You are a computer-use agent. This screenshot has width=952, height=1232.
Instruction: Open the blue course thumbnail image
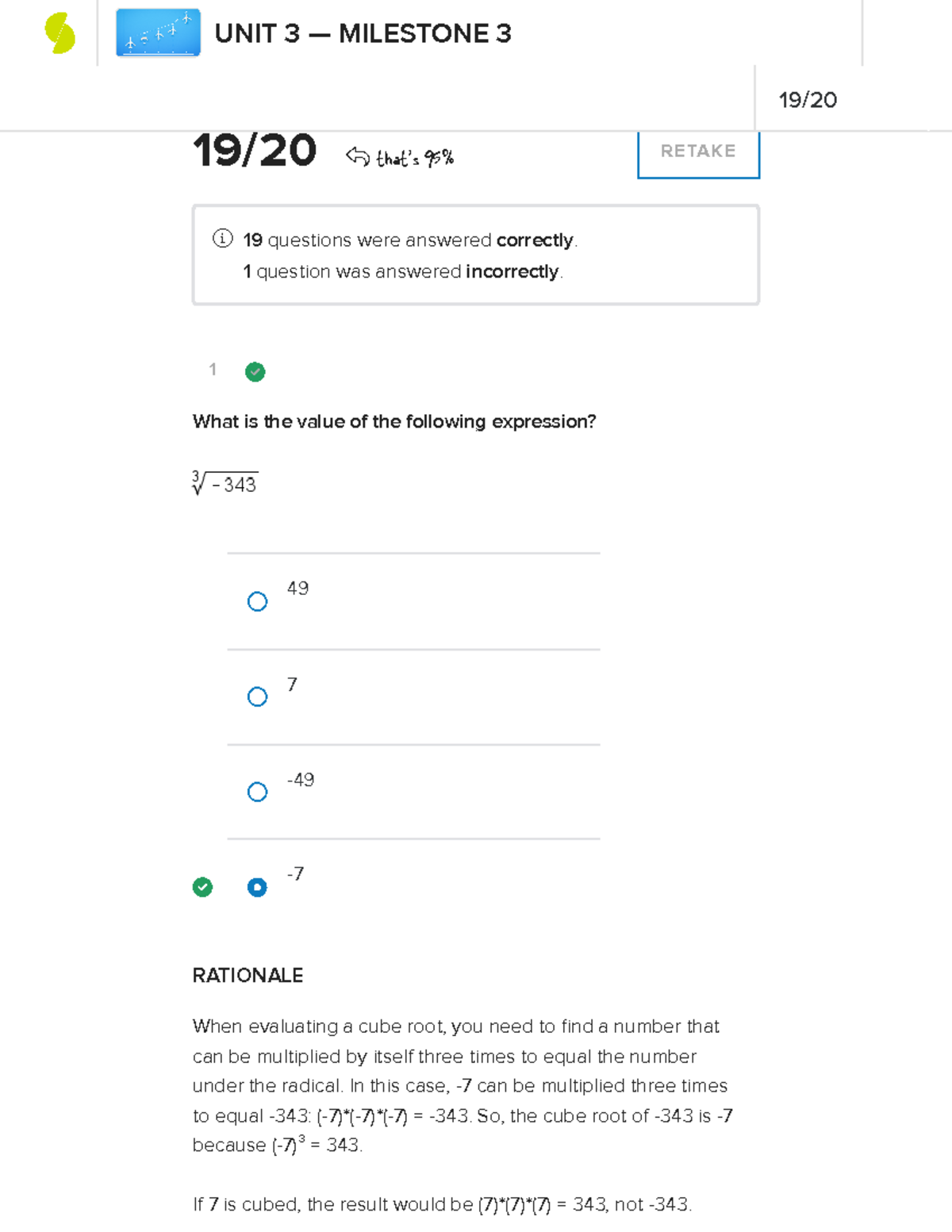pos(158,33)
